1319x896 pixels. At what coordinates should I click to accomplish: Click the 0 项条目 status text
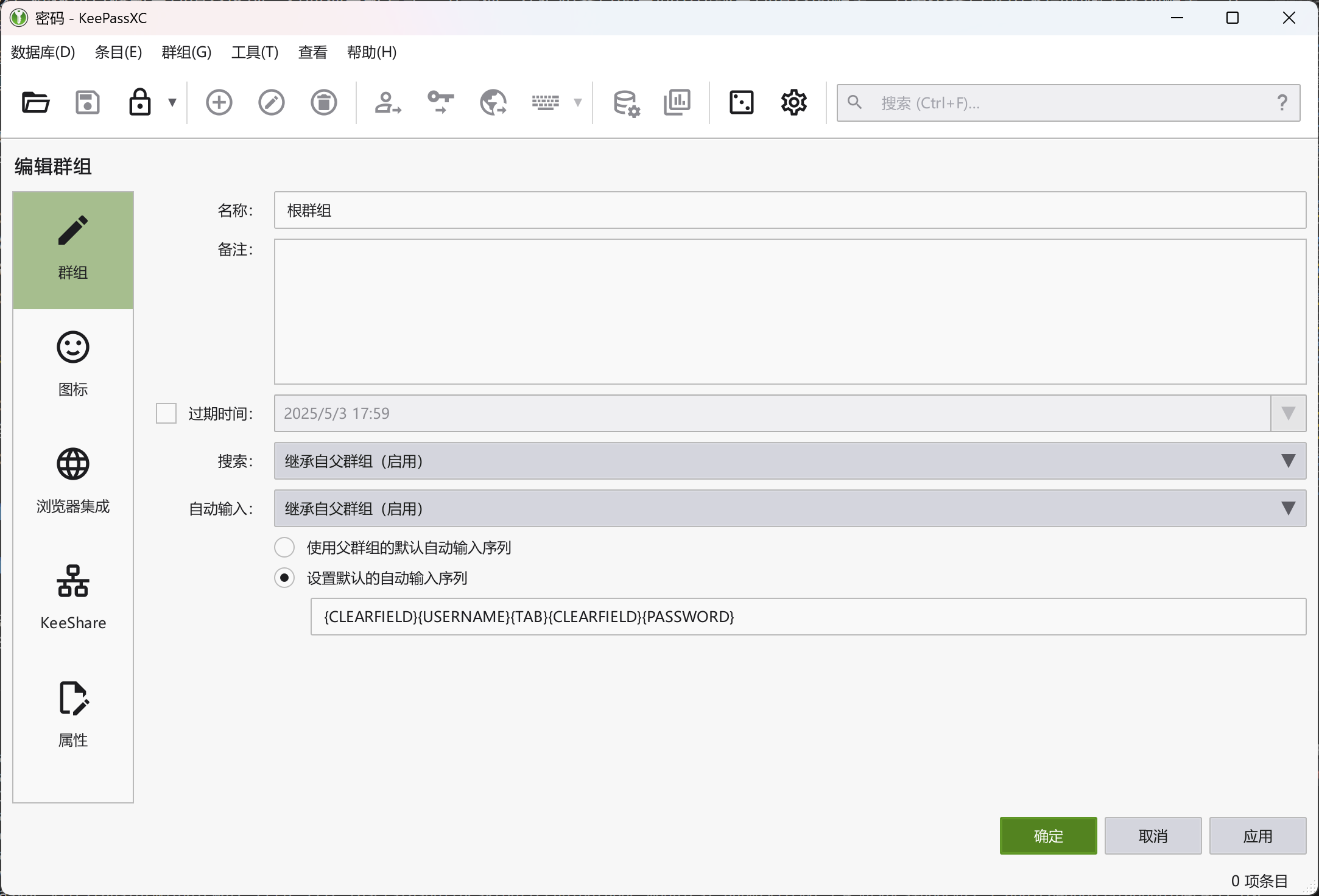click(1259, 881)
